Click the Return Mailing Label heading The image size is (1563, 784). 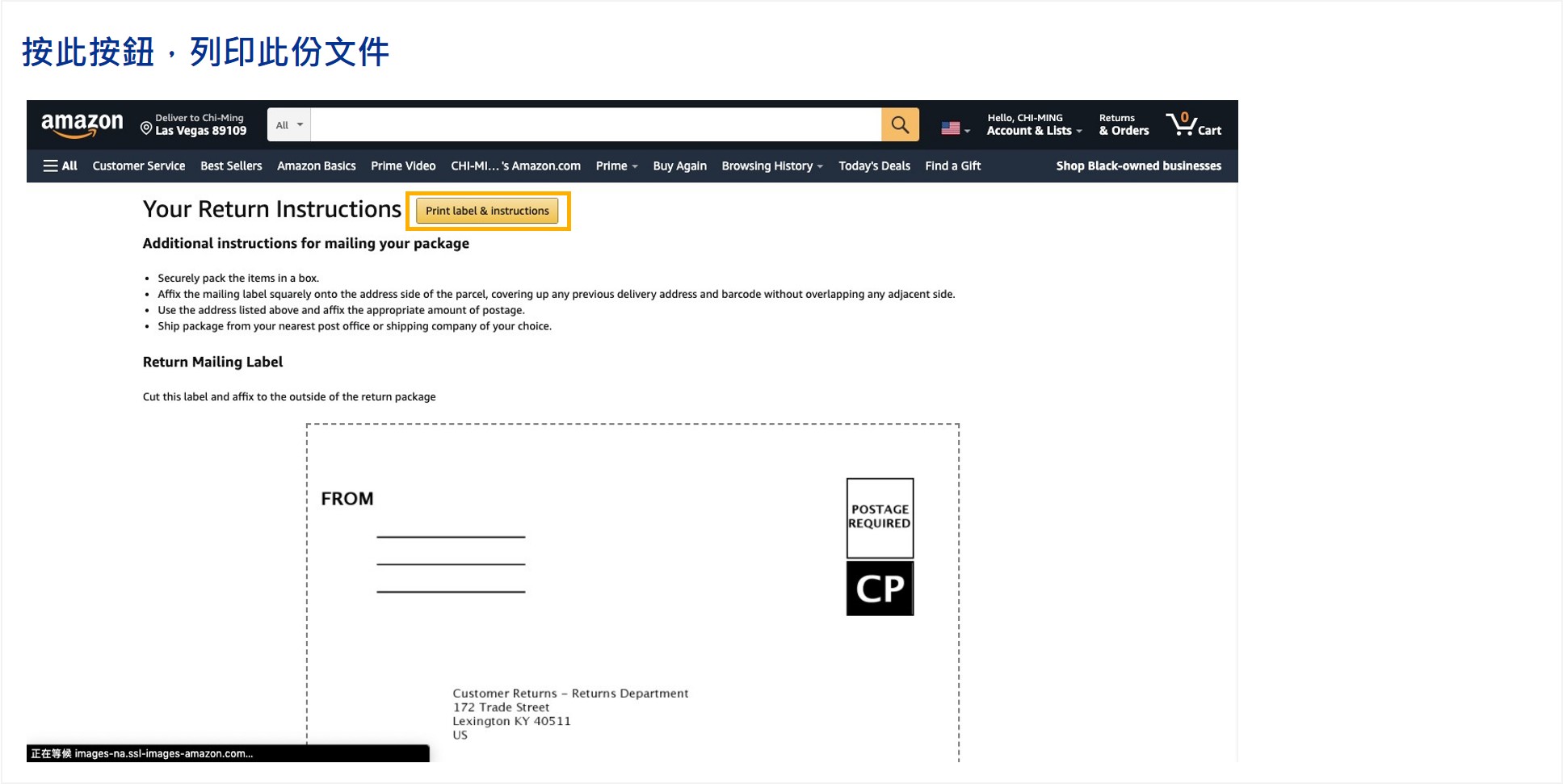212,362
